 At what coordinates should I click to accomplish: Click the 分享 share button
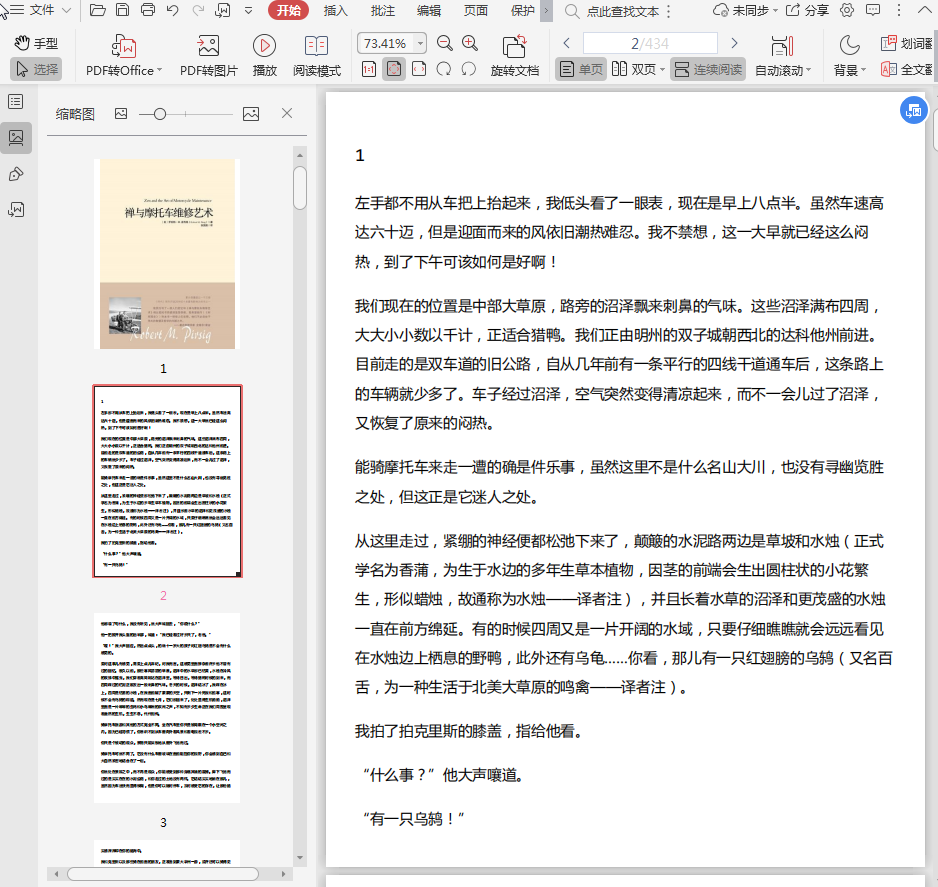point(808,11)
